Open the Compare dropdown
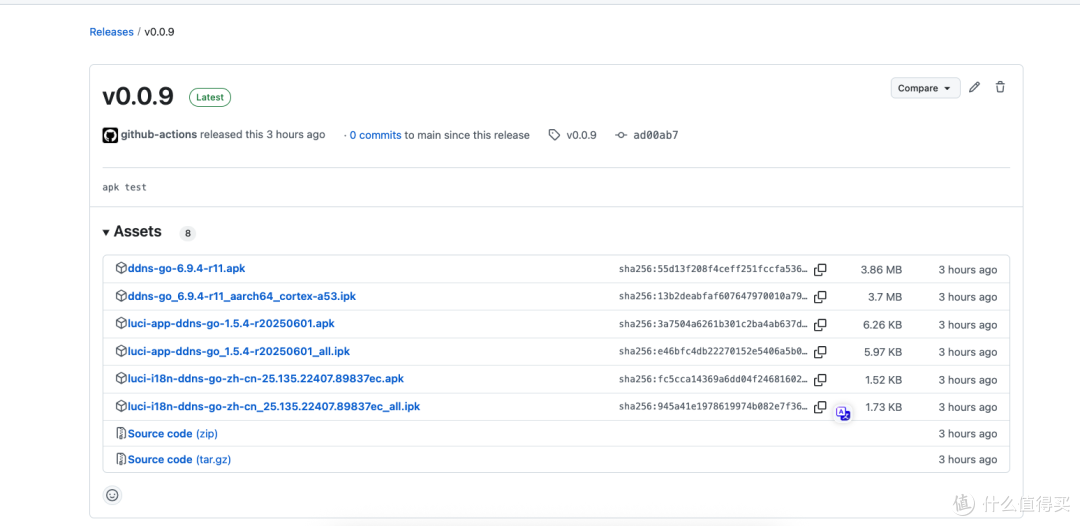 tap(925, 88)
